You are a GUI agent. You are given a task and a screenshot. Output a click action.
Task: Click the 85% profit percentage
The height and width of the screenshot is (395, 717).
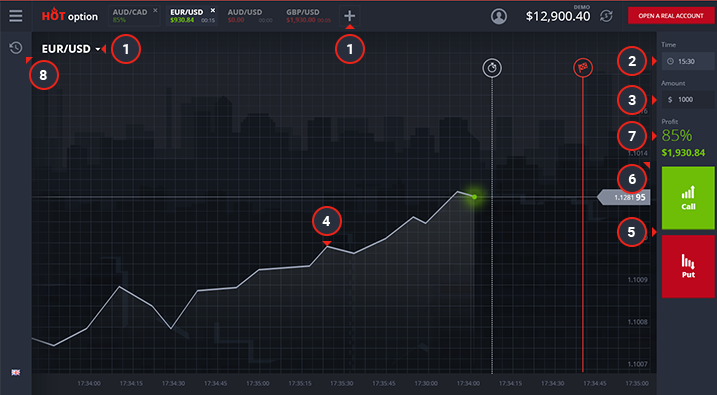(x=677, y=135)
